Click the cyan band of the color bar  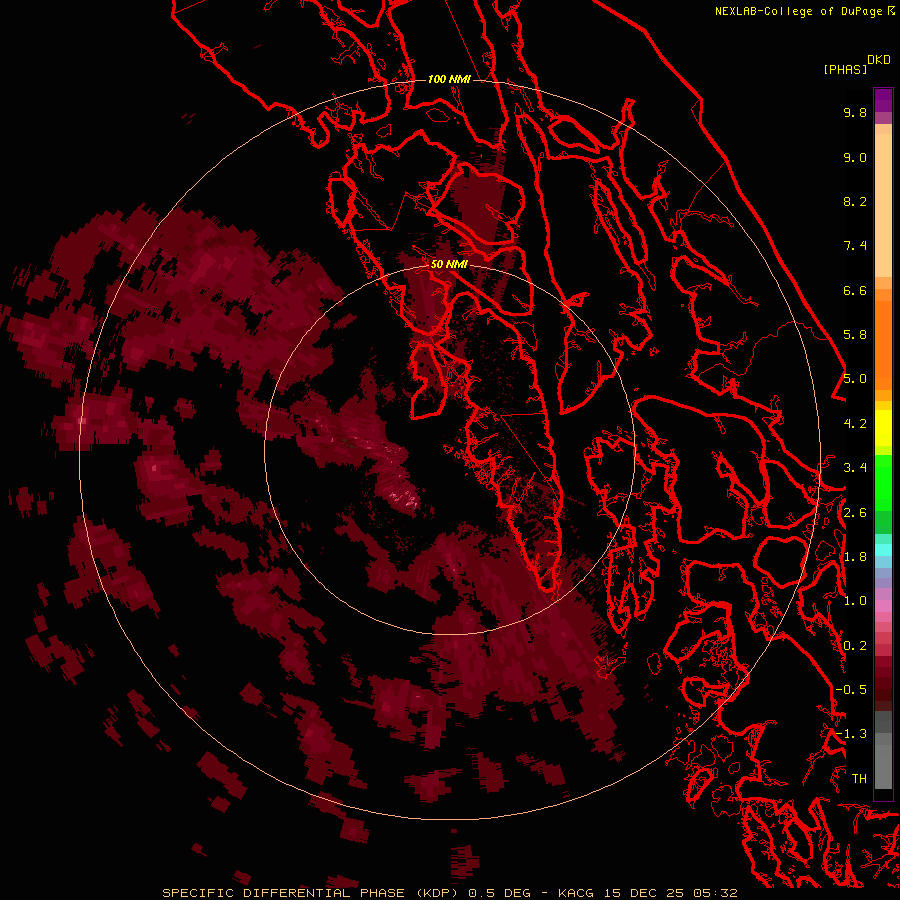point(883,550)
